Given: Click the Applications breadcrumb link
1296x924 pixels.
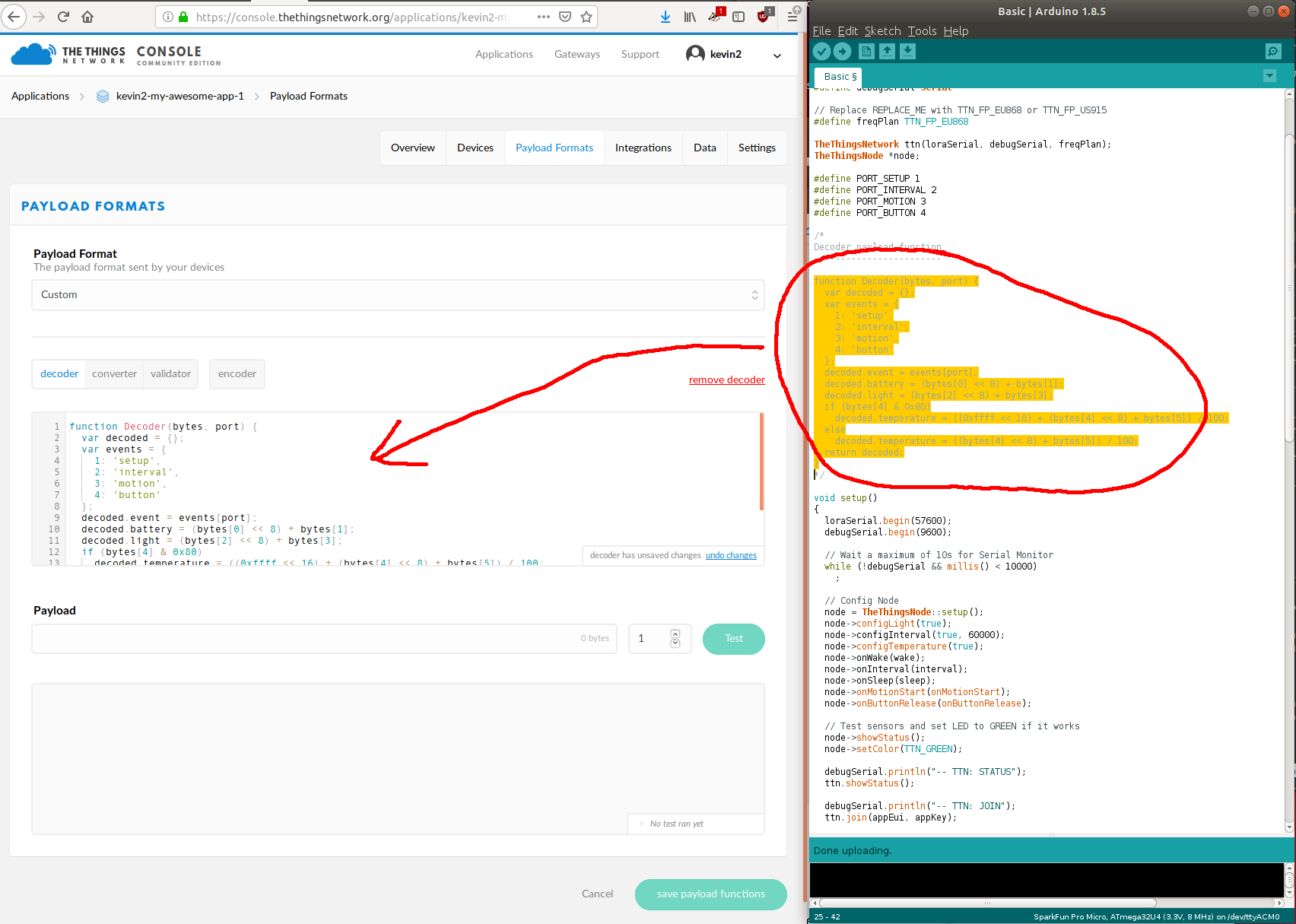Looking at the screenshot, I should [x=40, y=97].
